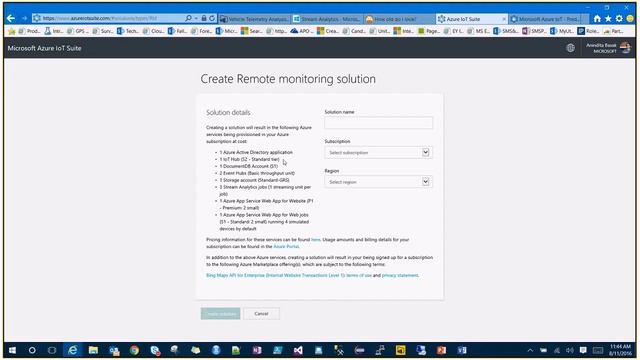Click the Cortana circle on taskbar
The width and height of the screenshot is (640, 360).
(32, 350)
